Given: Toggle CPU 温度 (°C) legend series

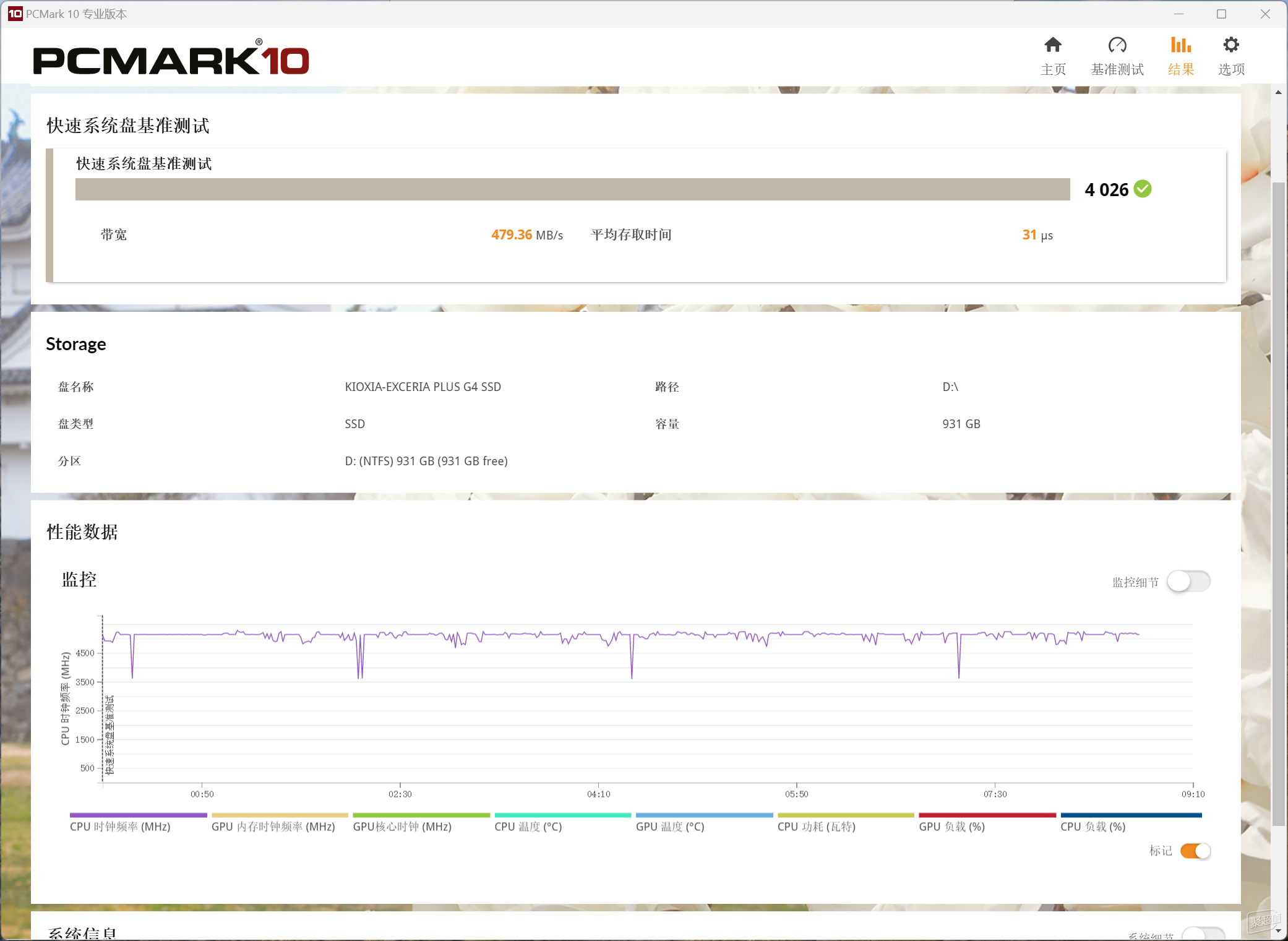Looking at the screenshot, I should [562, 823].
